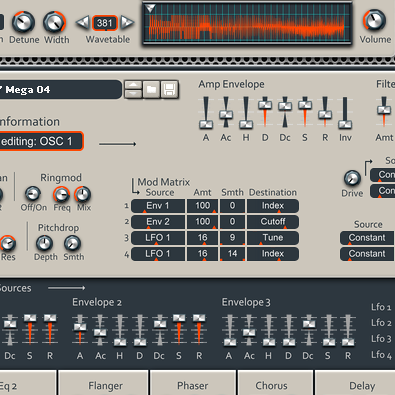Open the Phaser effect tab
The image size is (395, 395).
coord(193,383)
